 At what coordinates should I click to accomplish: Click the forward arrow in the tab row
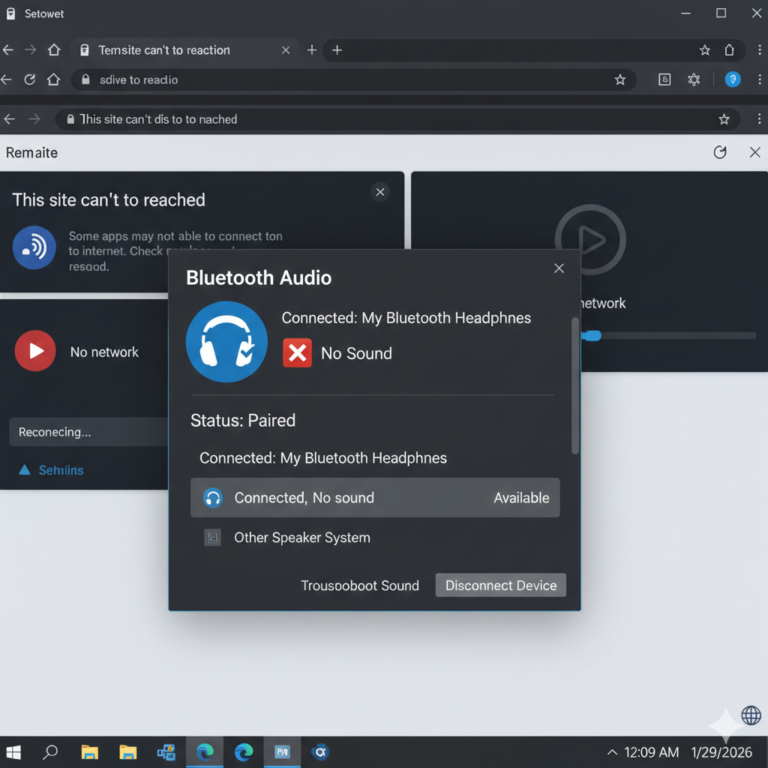pyautogui.click(x=31, y=50)
